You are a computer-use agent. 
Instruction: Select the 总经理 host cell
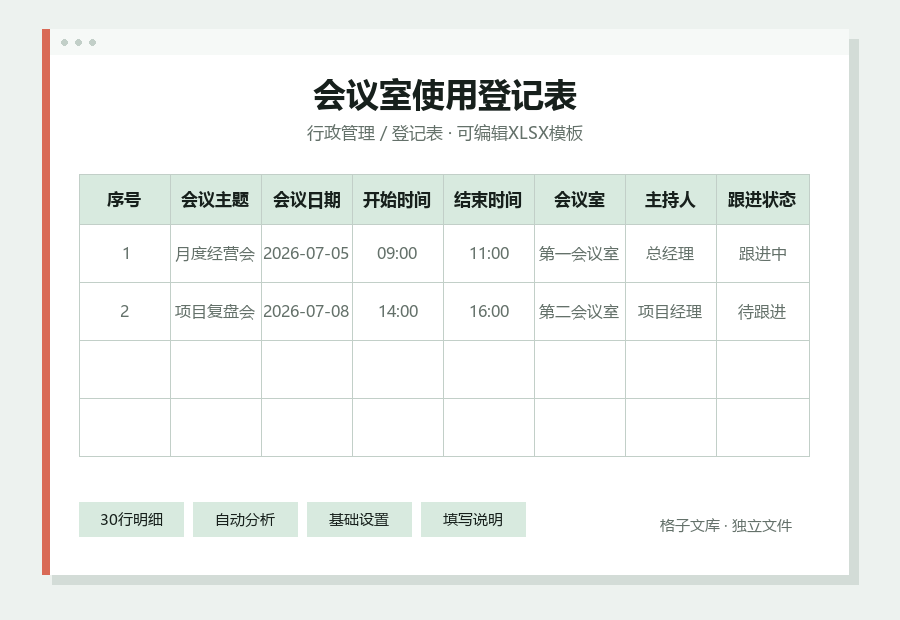[x=671, y=254]
